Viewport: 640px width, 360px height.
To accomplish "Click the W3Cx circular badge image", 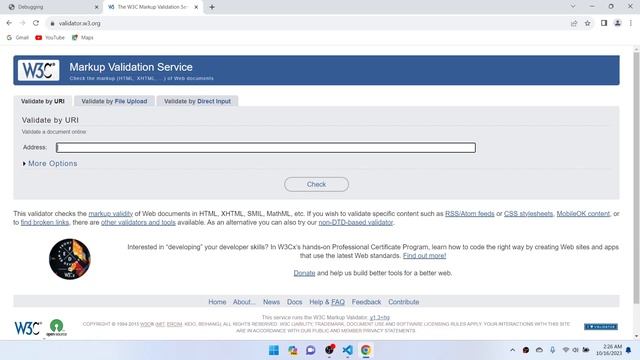I will click(69, 259).
